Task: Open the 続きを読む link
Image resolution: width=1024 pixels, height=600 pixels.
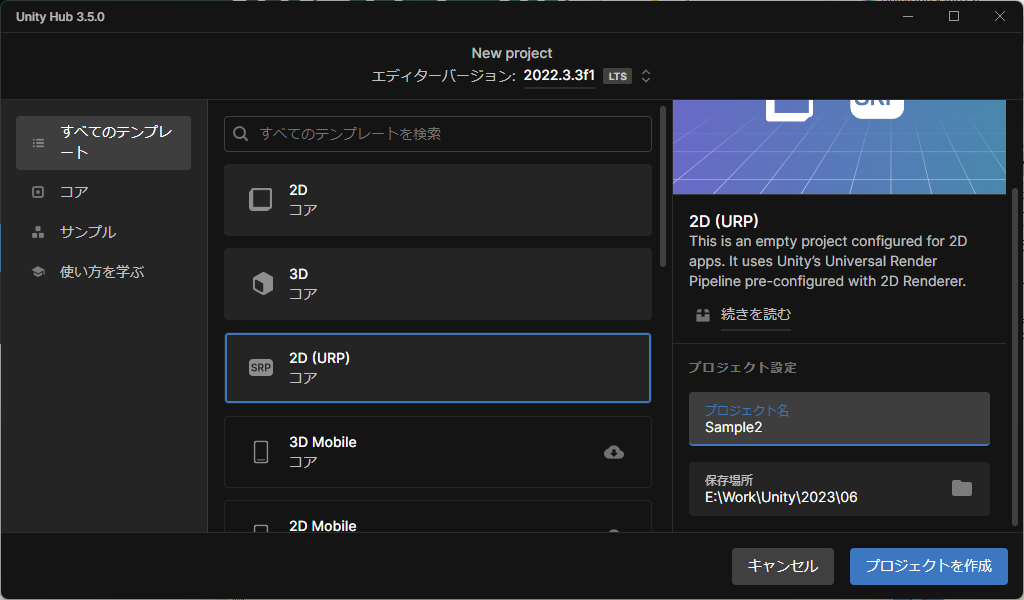Action: click(x=756, y=314)
